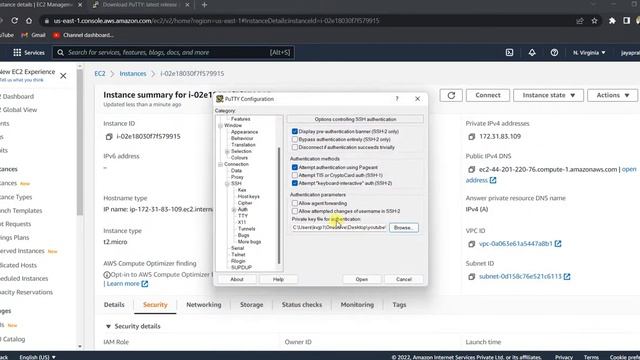Screen dimensions: 640x360
Task: Enable Disconnect if authentication succeeds trivially
Action: click(295, 147)
